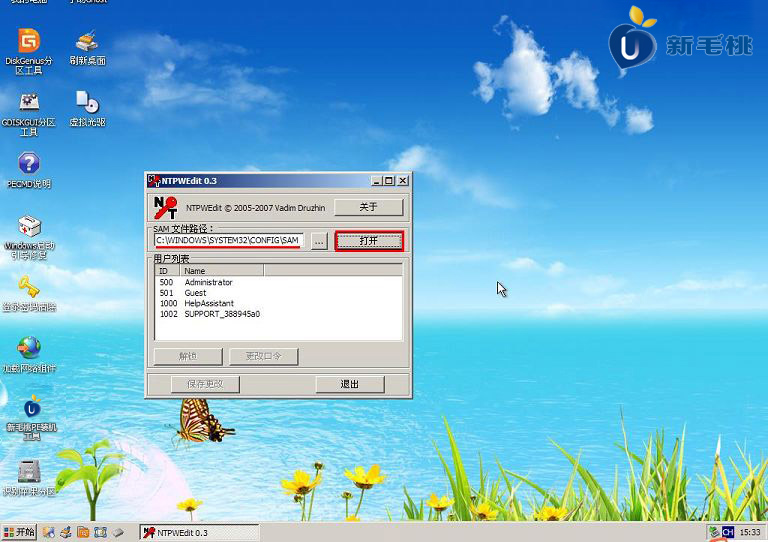This screenshot has height=542, width=768.
Task: Open the DiskGenius partition tool desktop icon
Action: coord(29,42)
